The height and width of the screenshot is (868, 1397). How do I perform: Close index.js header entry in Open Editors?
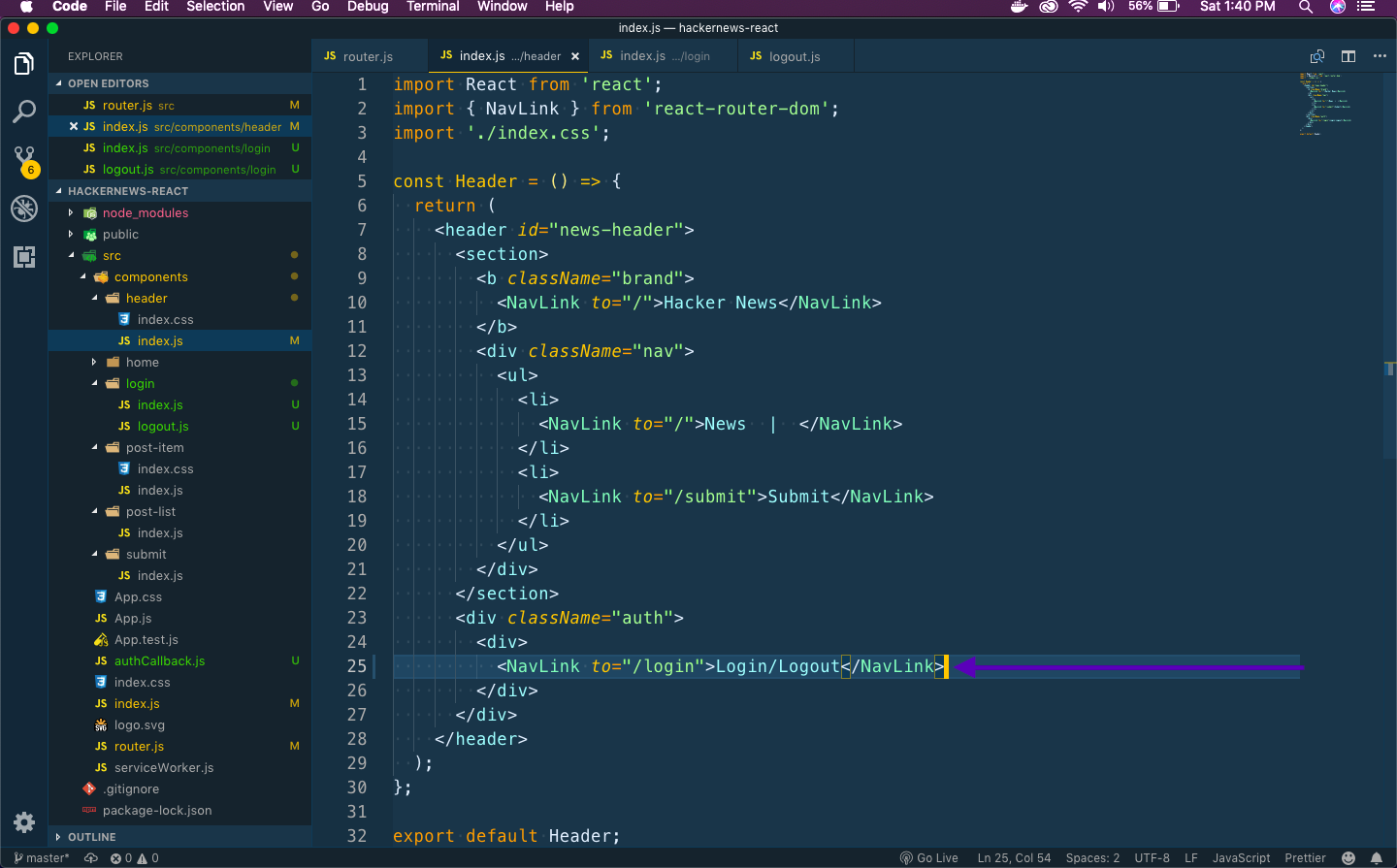pyautogui.click(x=74, y=126)
